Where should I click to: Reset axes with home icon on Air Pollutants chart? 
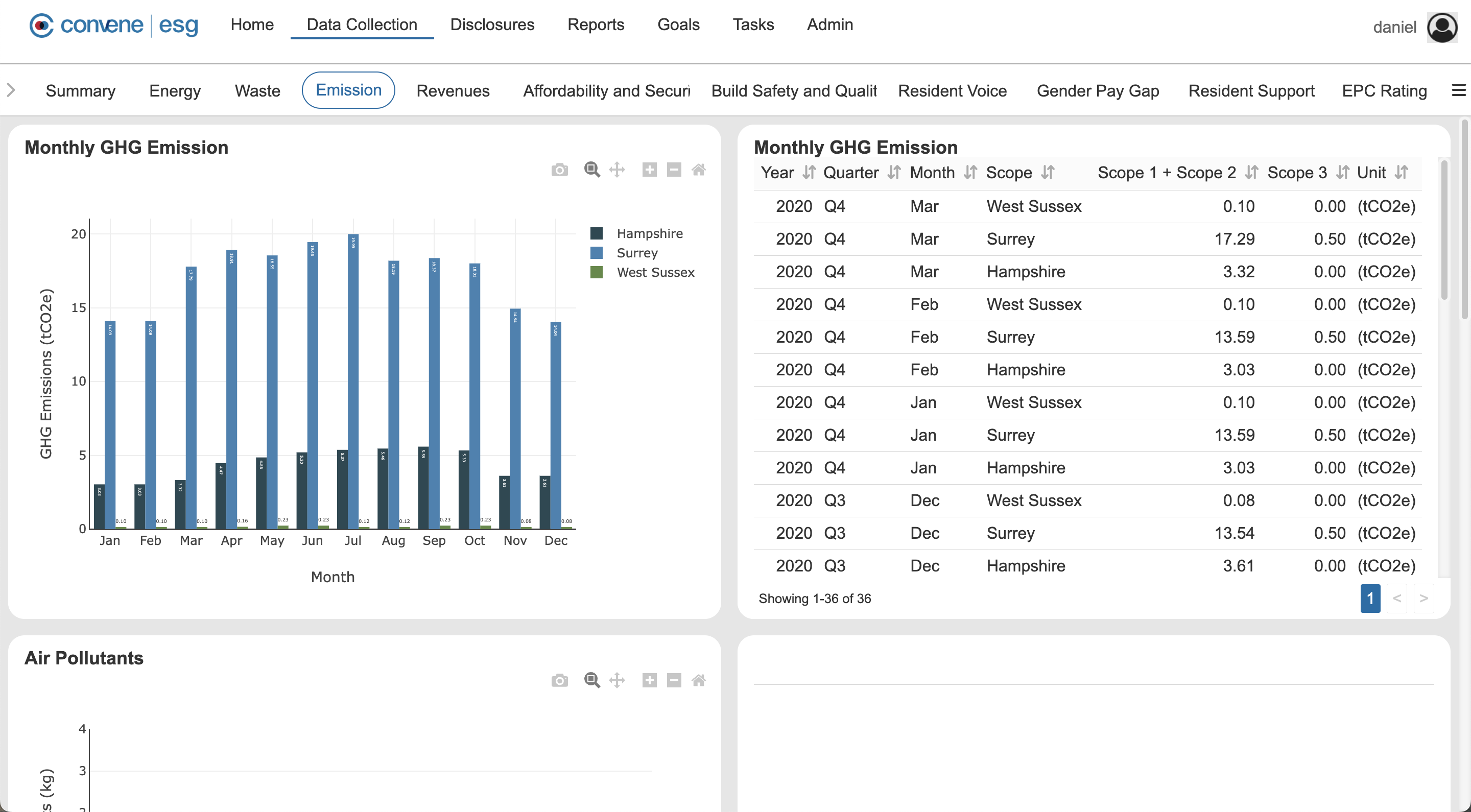point(698,680)
